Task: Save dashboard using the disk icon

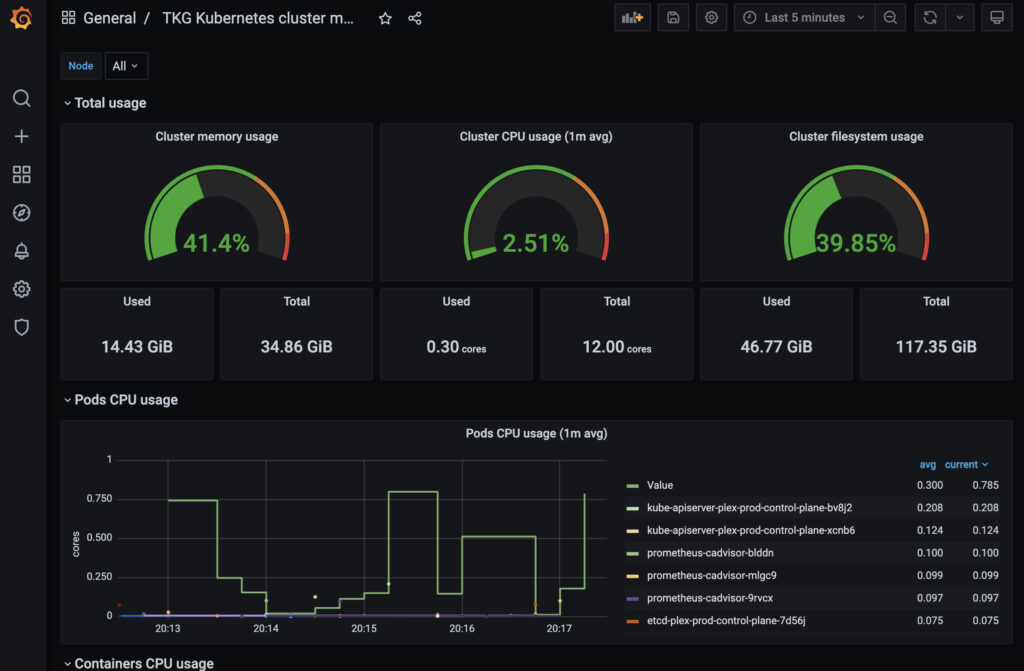Action: point(673,18)
